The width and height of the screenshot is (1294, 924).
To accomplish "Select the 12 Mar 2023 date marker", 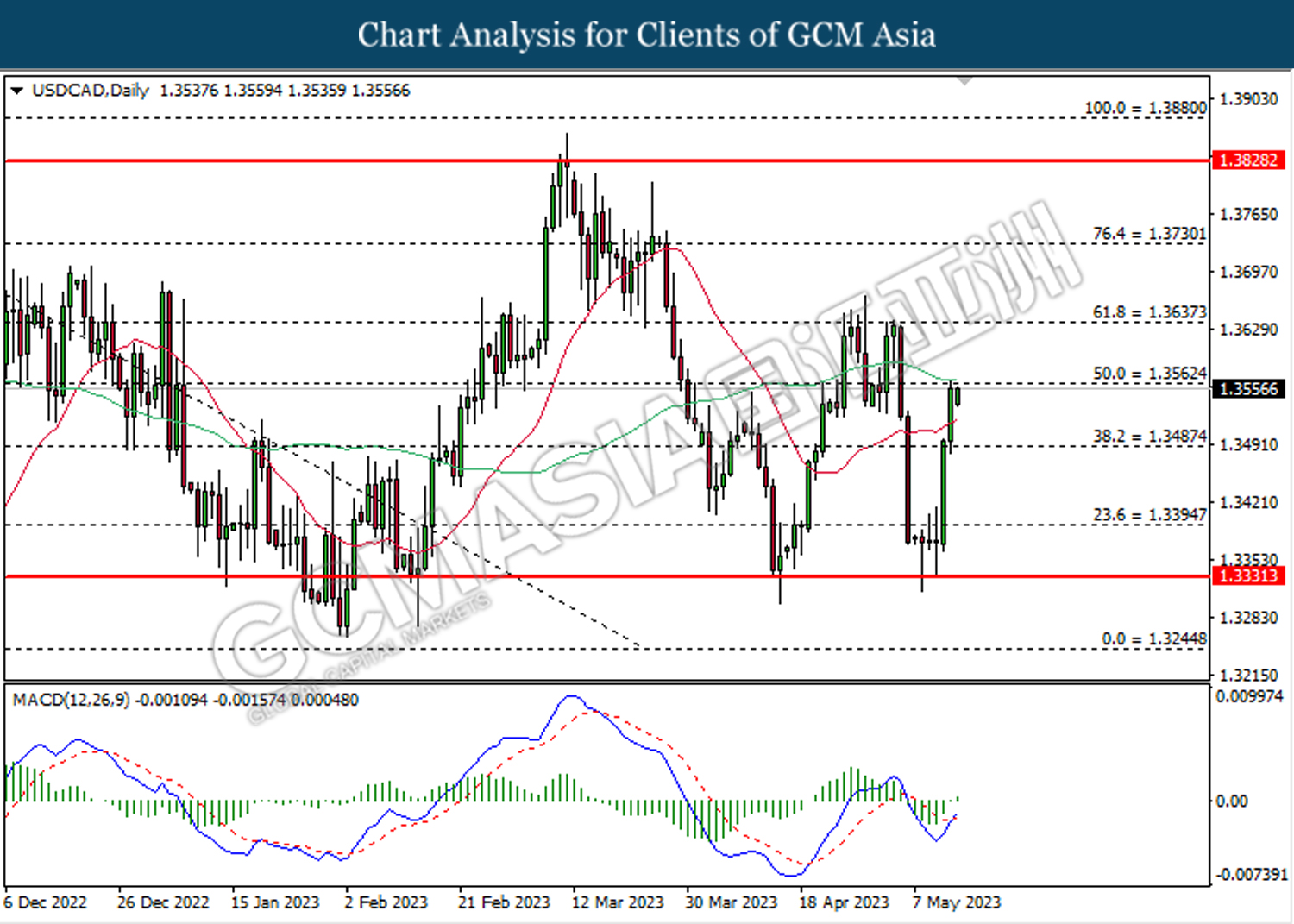I will coord(618,902).
